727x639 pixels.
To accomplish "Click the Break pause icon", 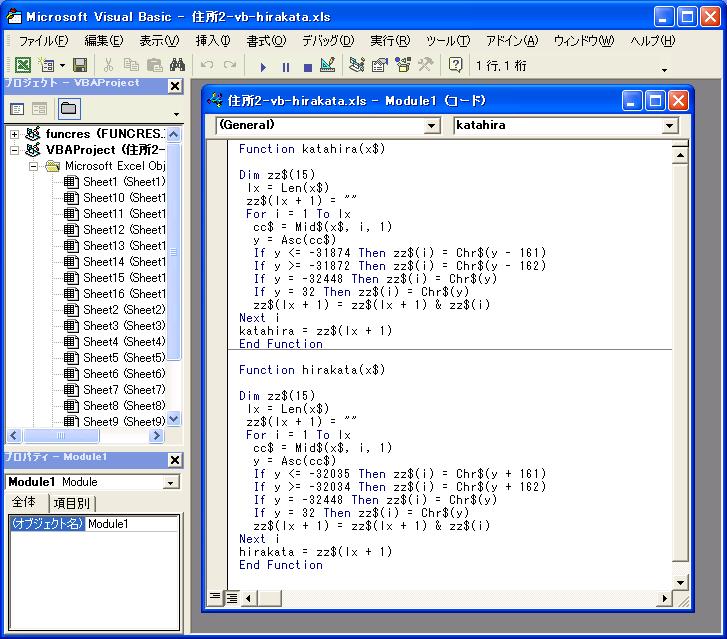I will click(x=286, y=67).
